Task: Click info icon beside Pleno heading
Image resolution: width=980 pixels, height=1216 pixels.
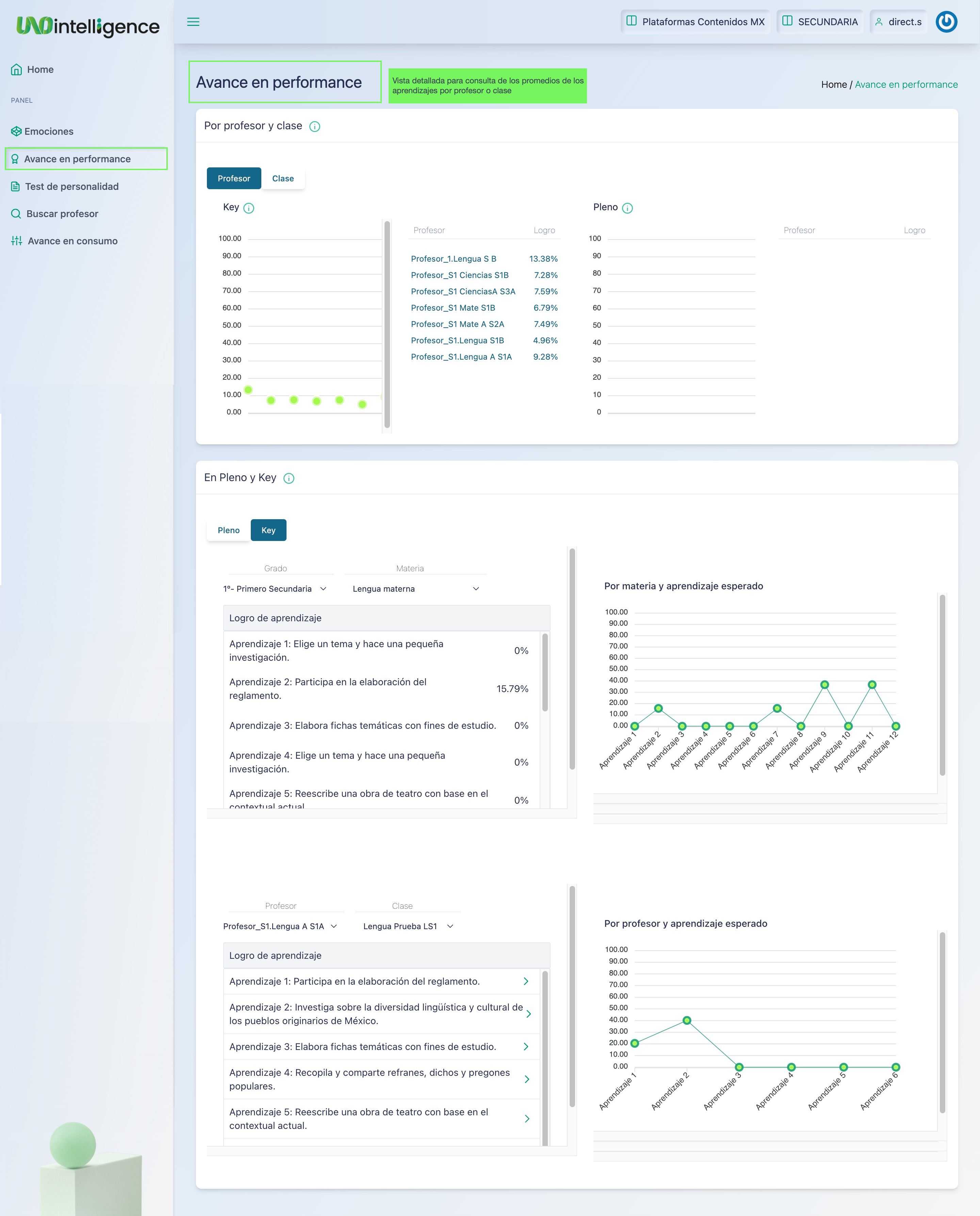Action: tap(627, 208)
